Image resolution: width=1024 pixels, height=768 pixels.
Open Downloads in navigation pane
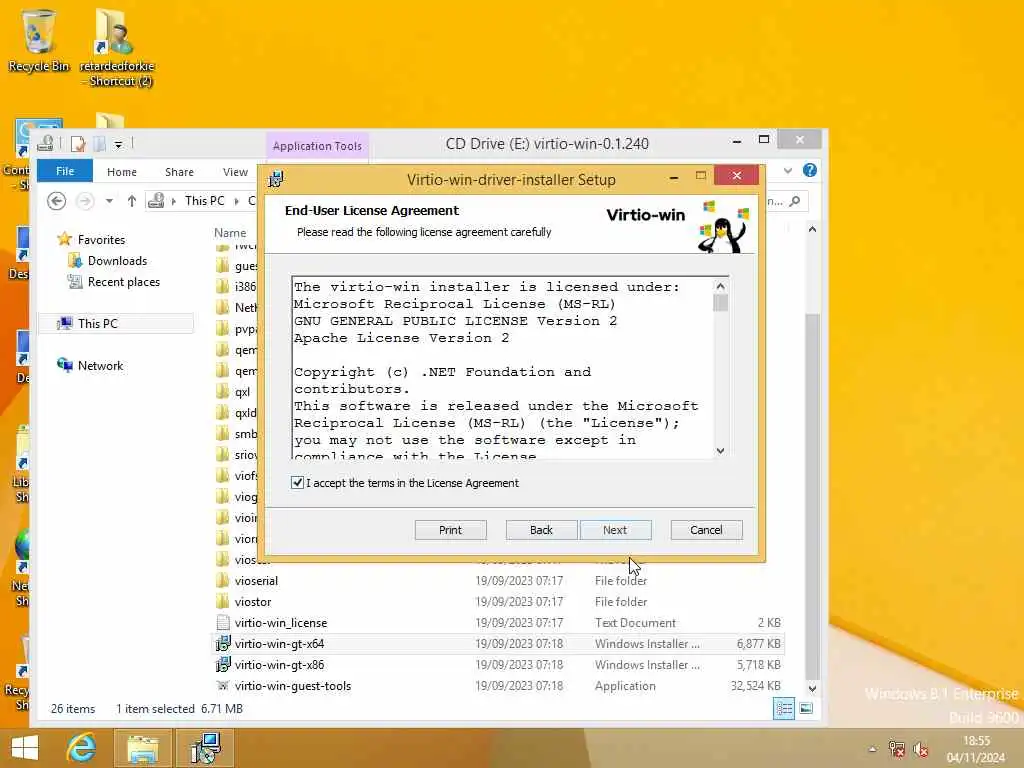(x=117, y=261)
